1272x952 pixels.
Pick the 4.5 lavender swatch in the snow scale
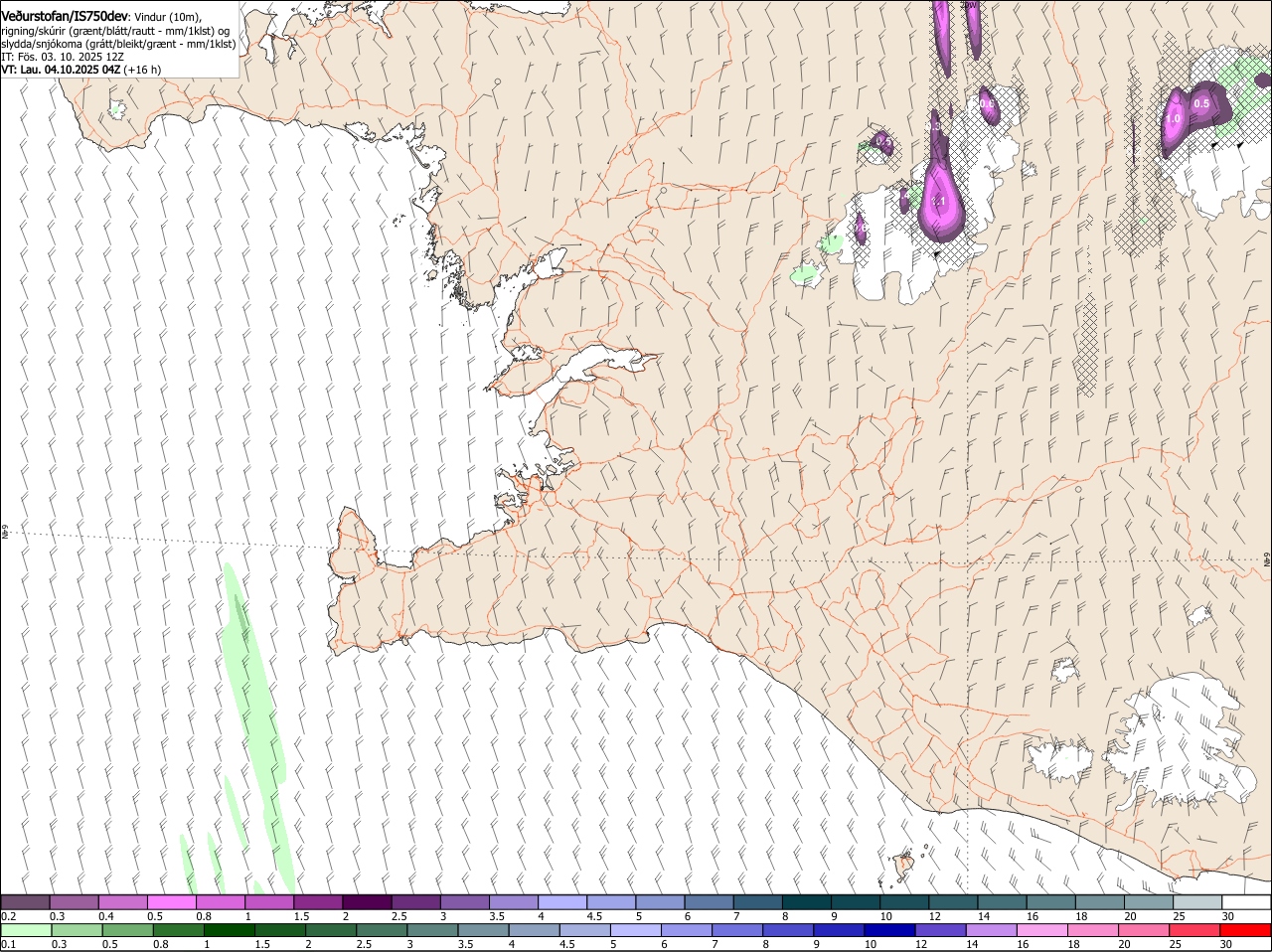[x=611, y=902]
